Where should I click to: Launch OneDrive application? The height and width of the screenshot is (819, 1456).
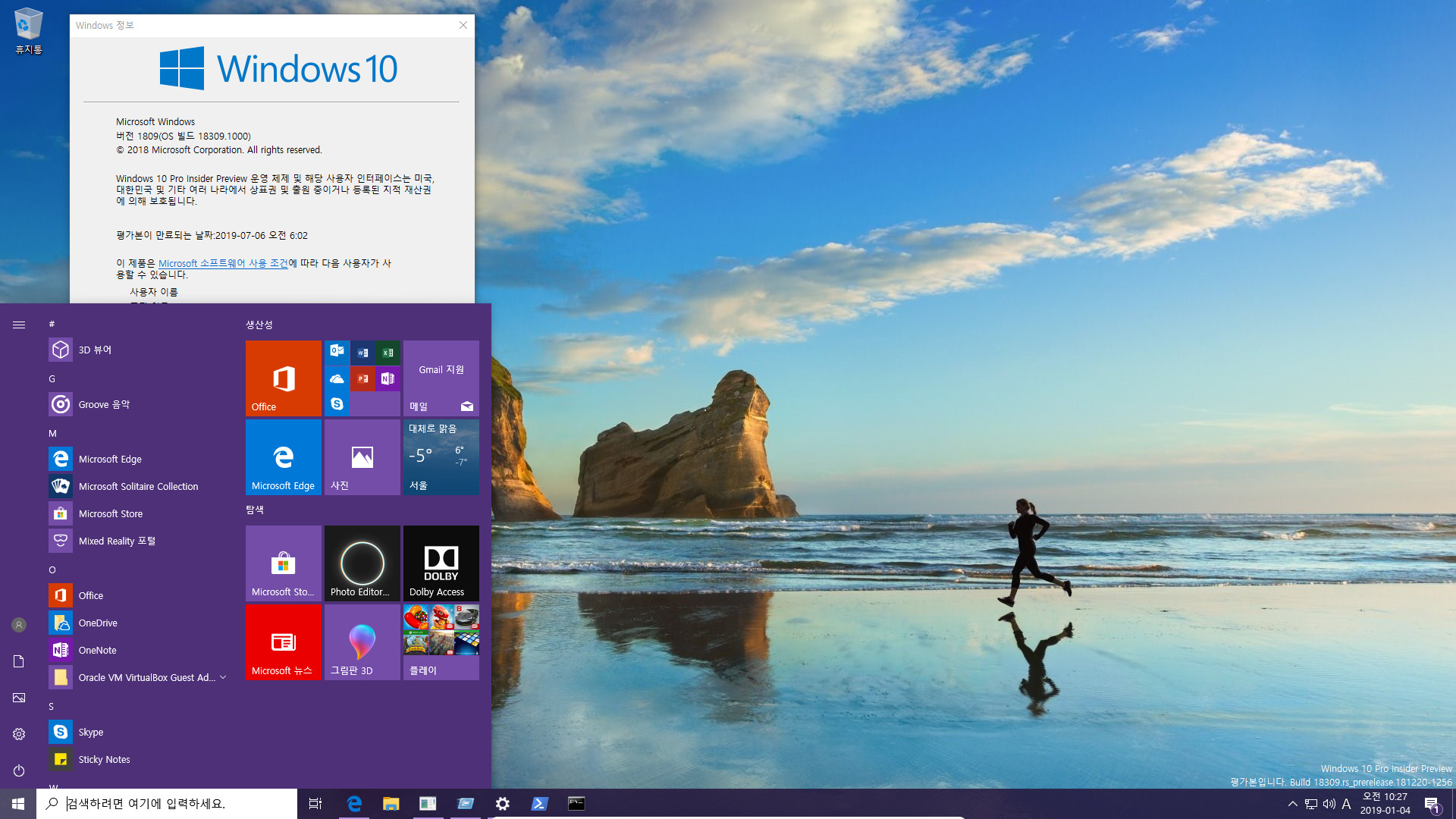coord(98,622)
